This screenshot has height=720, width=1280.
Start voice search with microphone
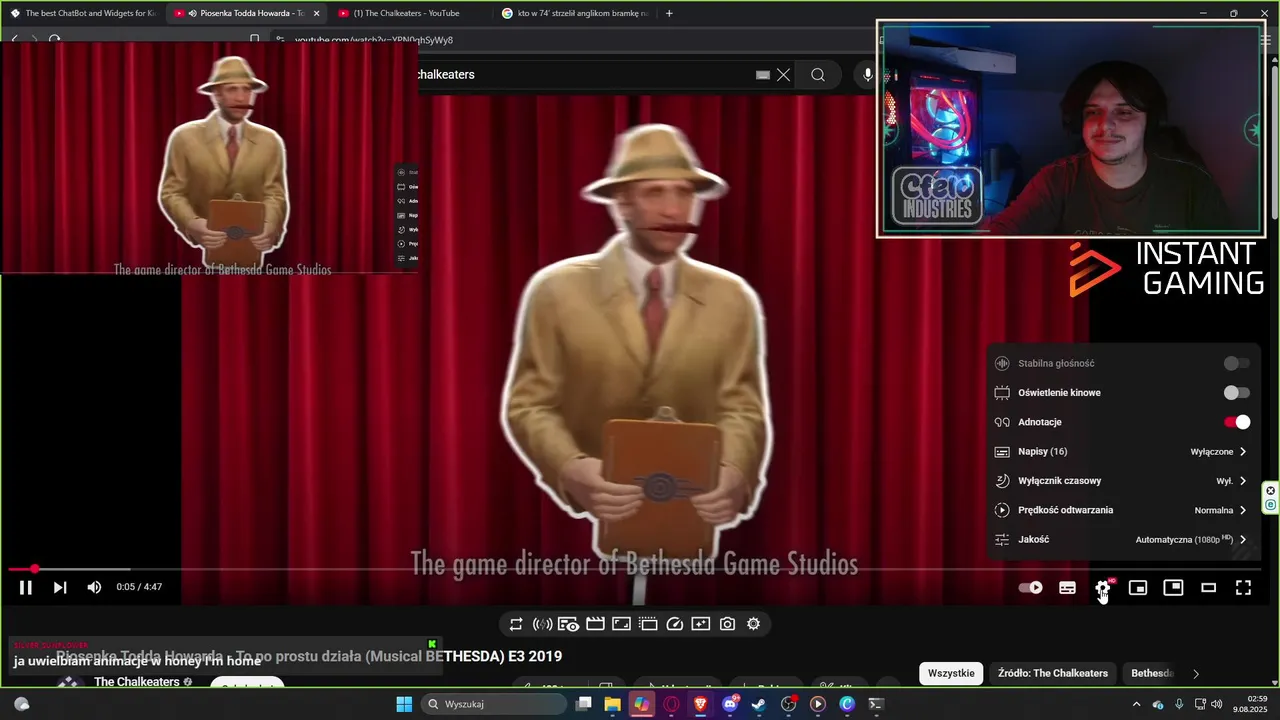pyautogui.click(x=867, y=75)
